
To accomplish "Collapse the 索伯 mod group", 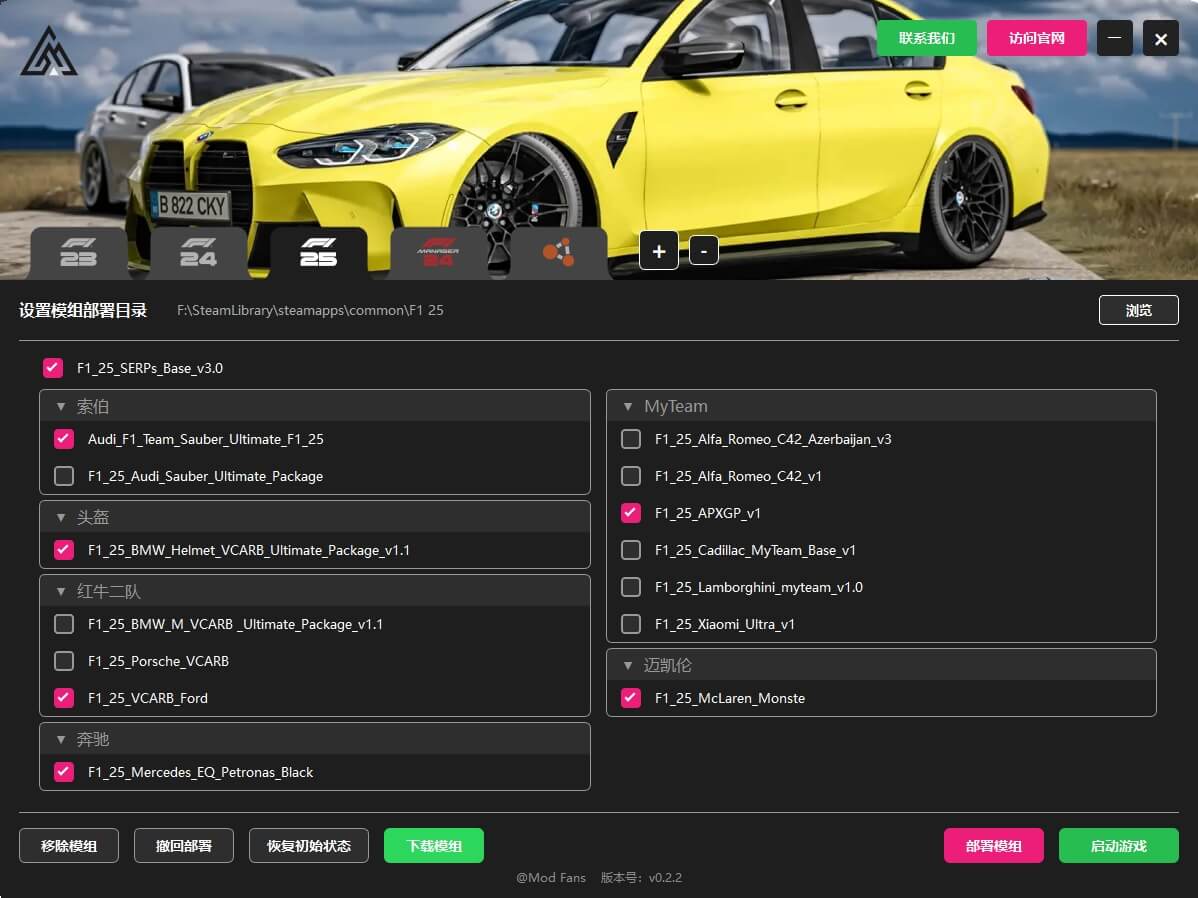I will coord(61,407).
